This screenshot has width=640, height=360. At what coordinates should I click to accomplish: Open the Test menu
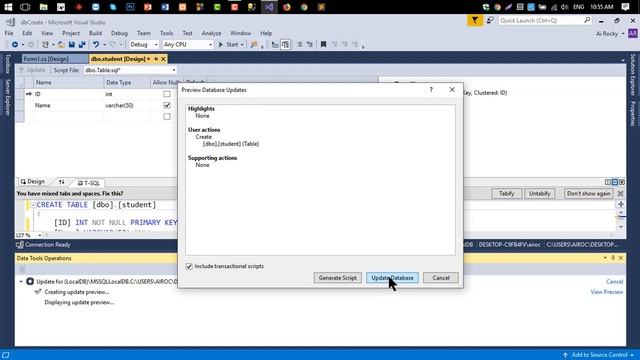pos(187,33)
